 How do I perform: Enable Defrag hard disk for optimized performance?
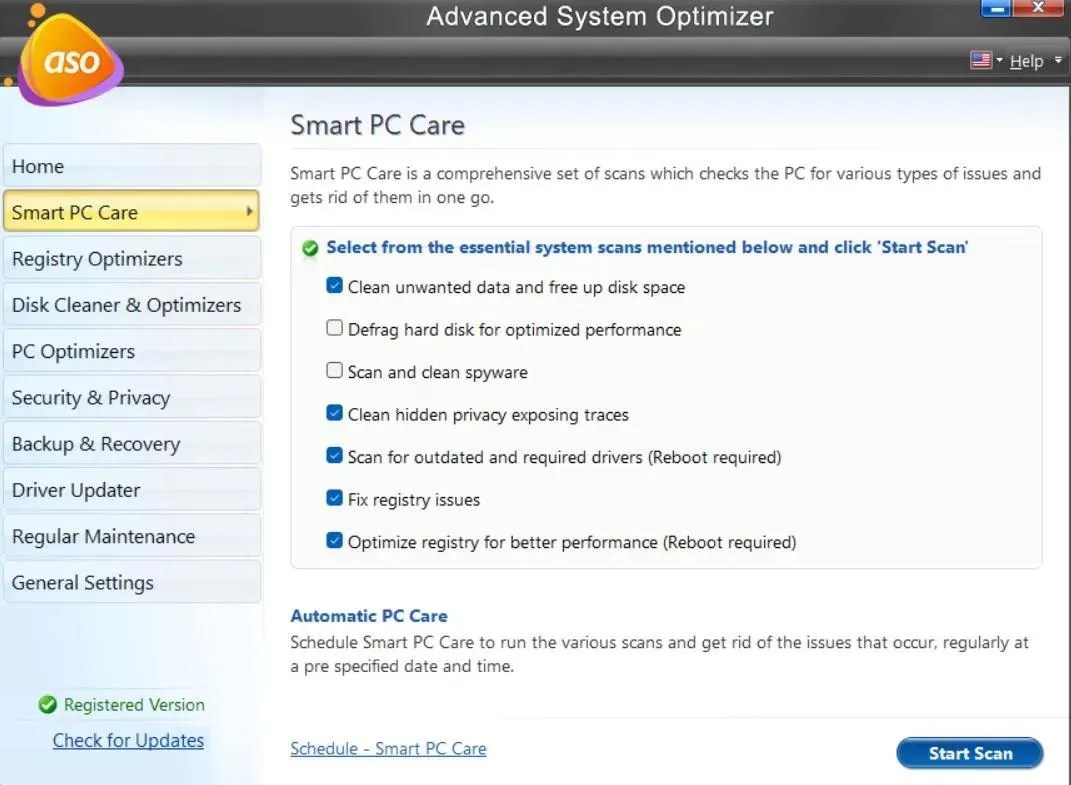coord(335,328)
